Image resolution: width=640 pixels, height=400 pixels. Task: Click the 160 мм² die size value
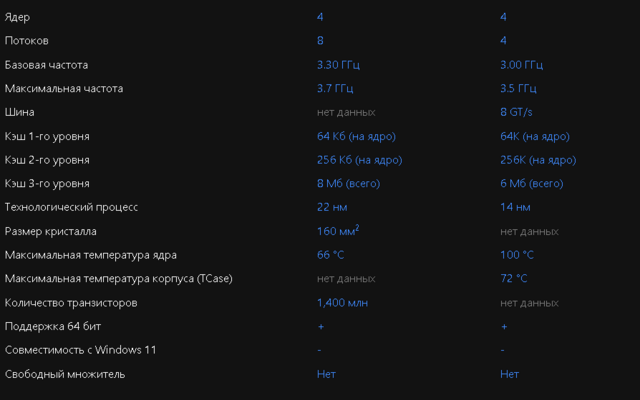[x=337, y=231]
